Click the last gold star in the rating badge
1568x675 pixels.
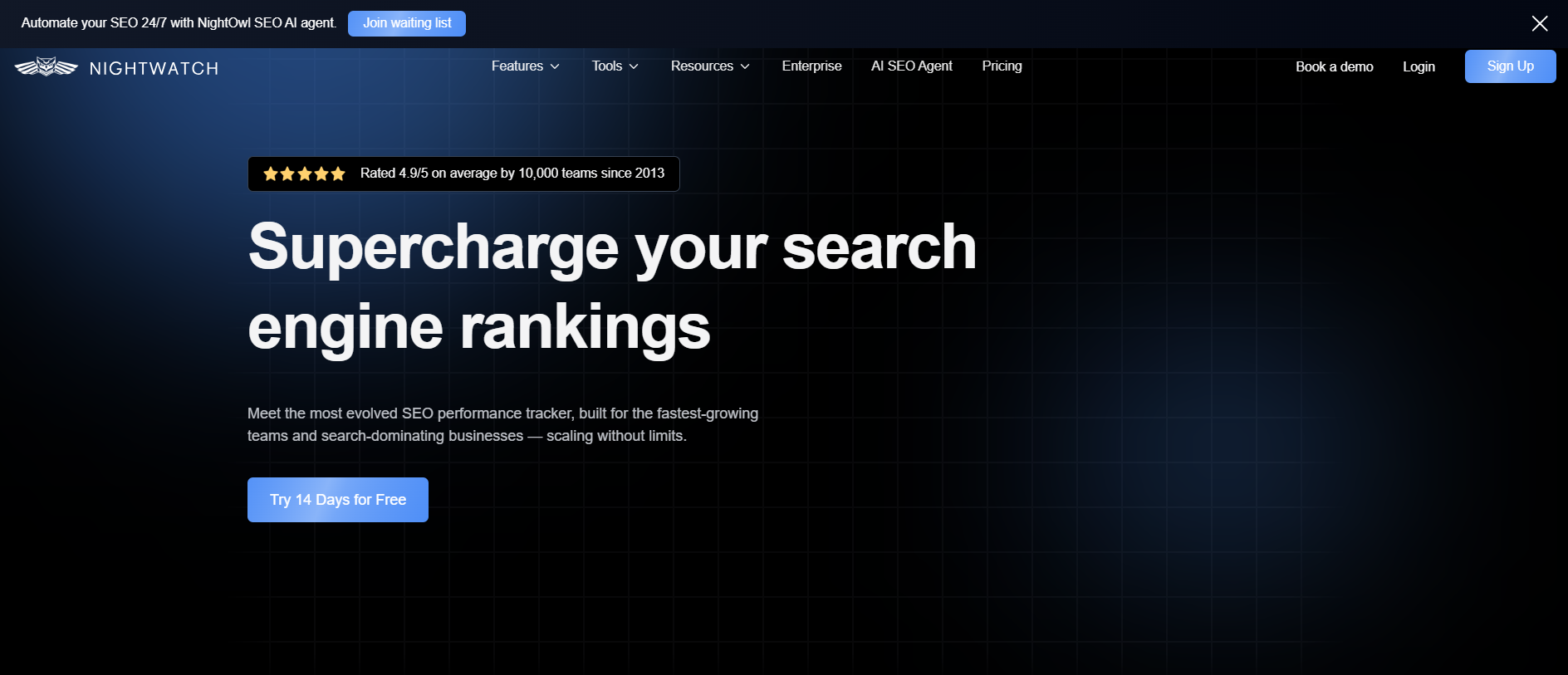(x=338, y=174)
